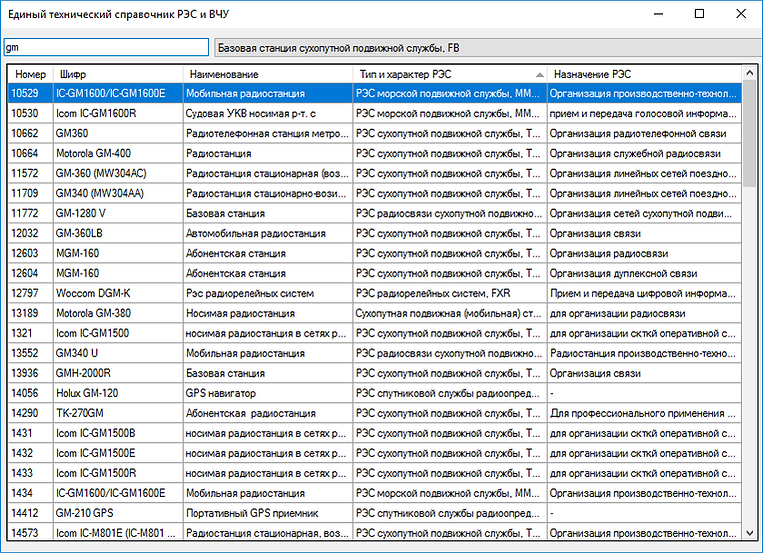Click 'Для профессионального применения' purpose cell
Viewport: 763px width, 553px height.
pyautogui.click(x=644, y=413)
